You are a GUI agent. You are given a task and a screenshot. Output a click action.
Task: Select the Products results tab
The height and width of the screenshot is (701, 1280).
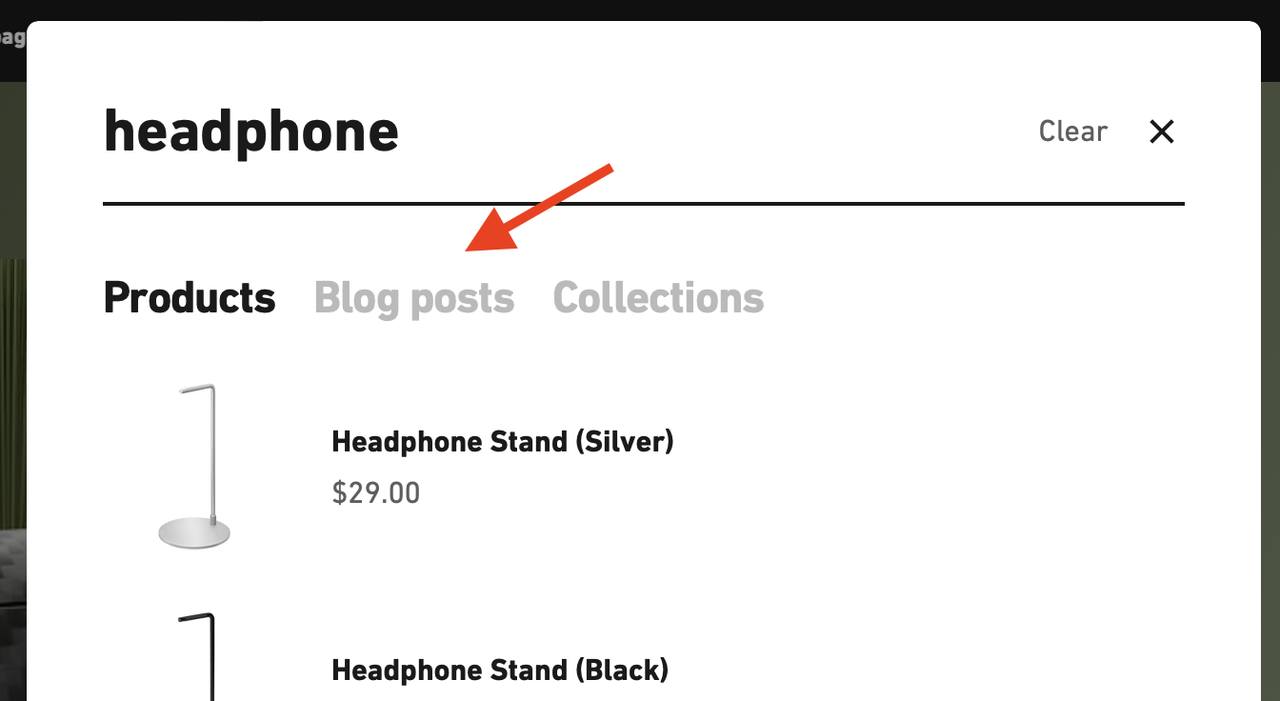click(x=189, y=298)
